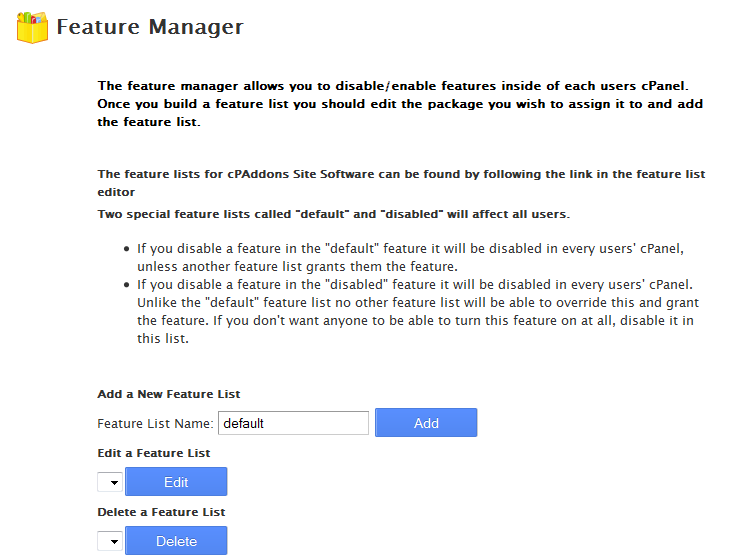749x558 pixels.
Task: Click the Feature Manager page heading
Action: click(150, 27)
